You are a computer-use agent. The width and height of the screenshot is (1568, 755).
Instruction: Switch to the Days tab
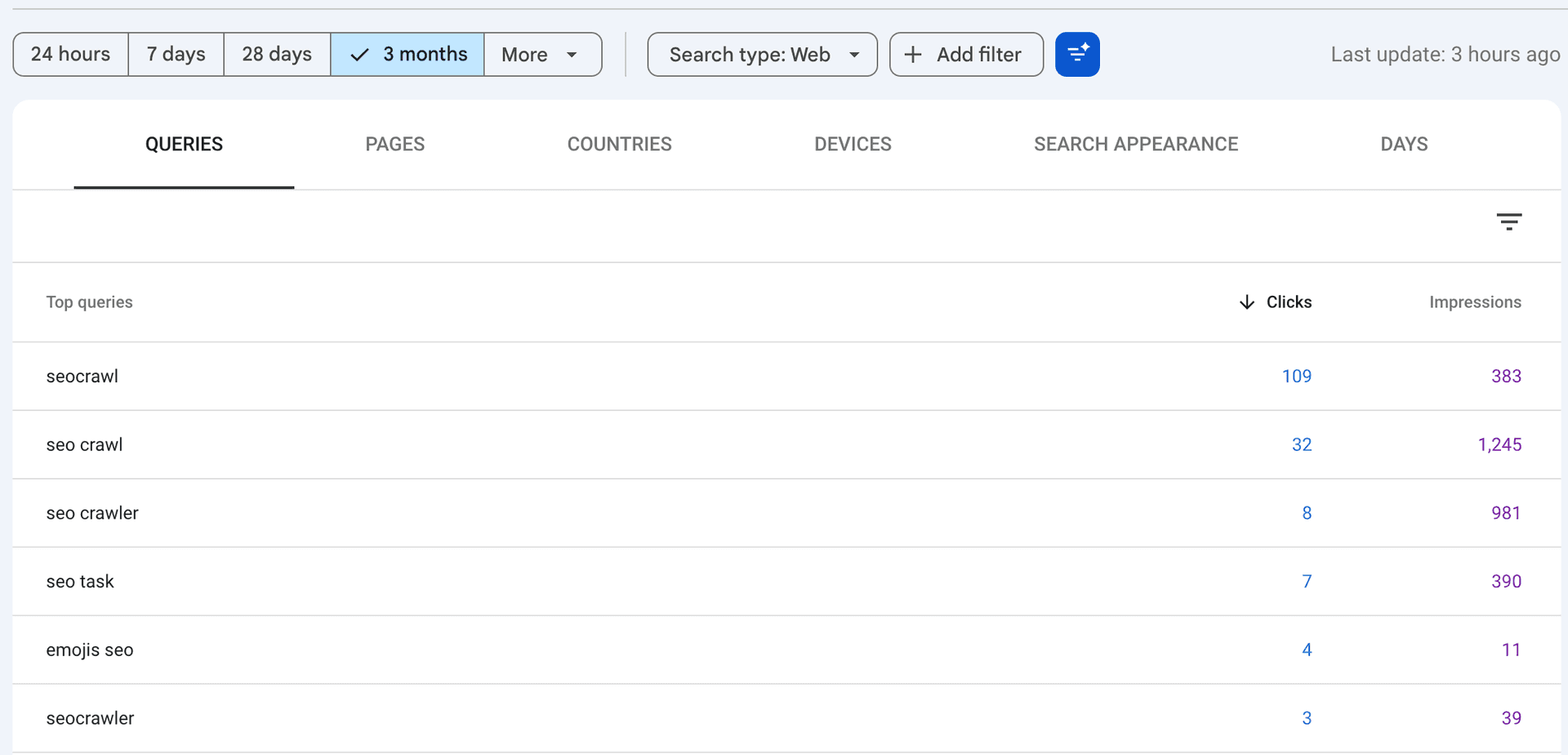coord(1404,145)
